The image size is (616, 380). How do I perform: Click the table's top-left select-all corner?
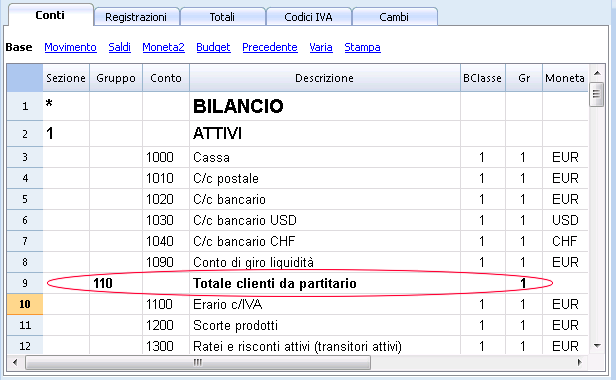tap(25, 78)
